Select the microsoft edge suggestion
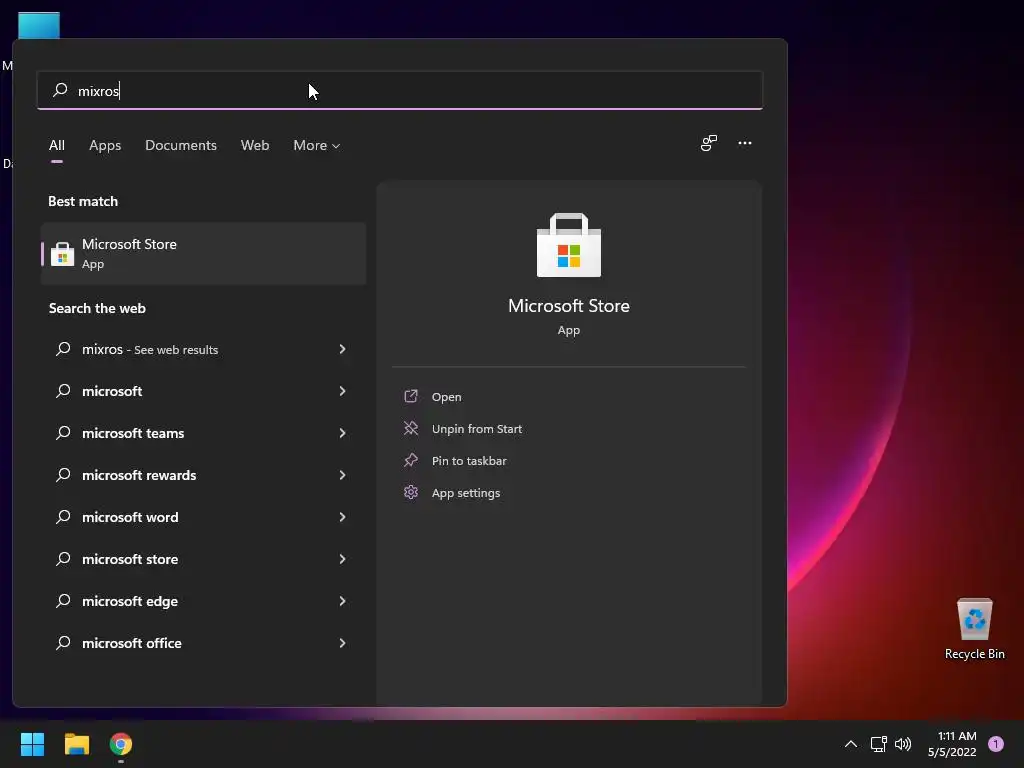This screenshot has height=768, width=1024. (x=203, y=601)
